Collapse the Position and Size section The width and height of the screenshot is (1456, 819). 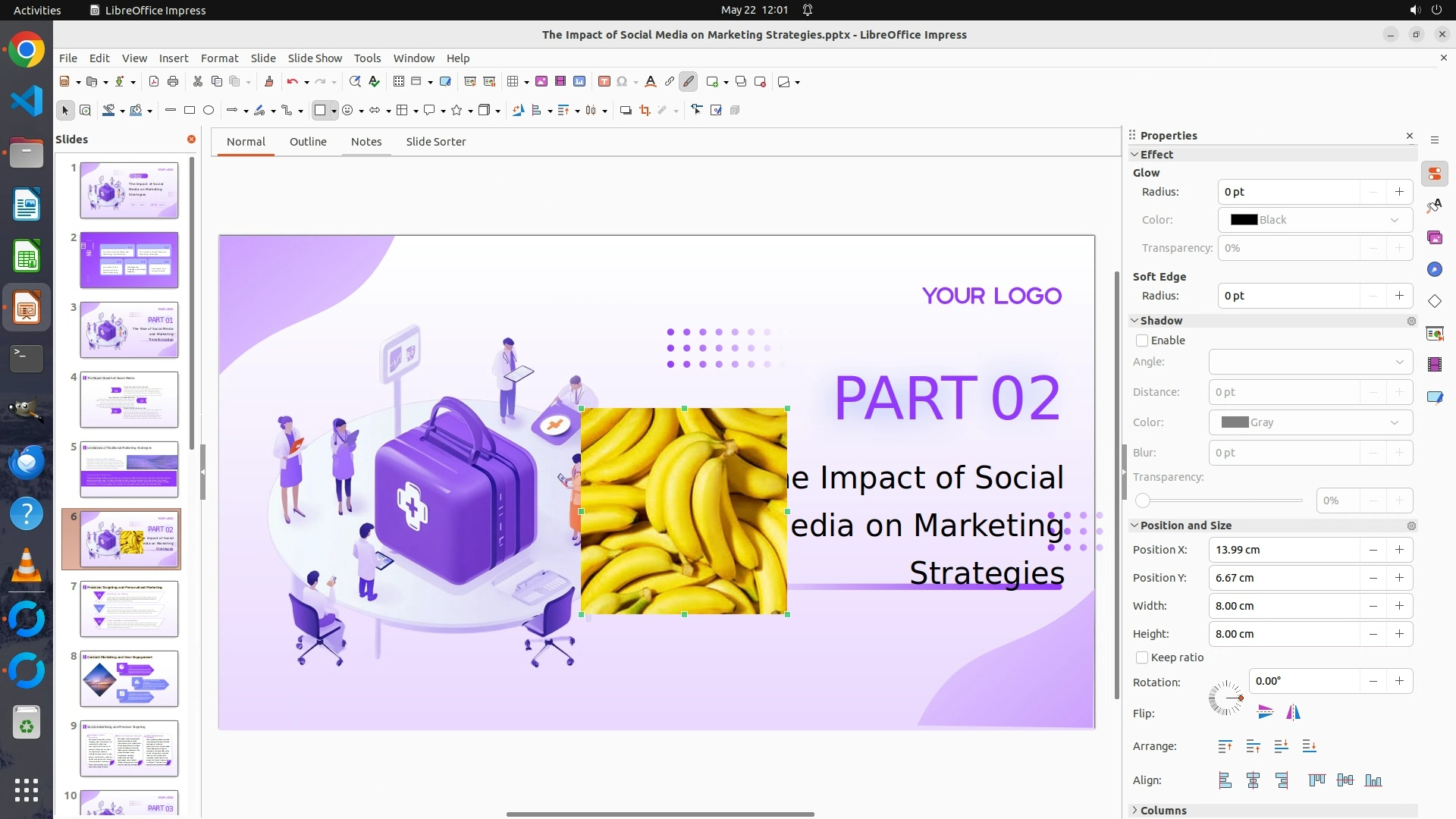point(1185,526)
